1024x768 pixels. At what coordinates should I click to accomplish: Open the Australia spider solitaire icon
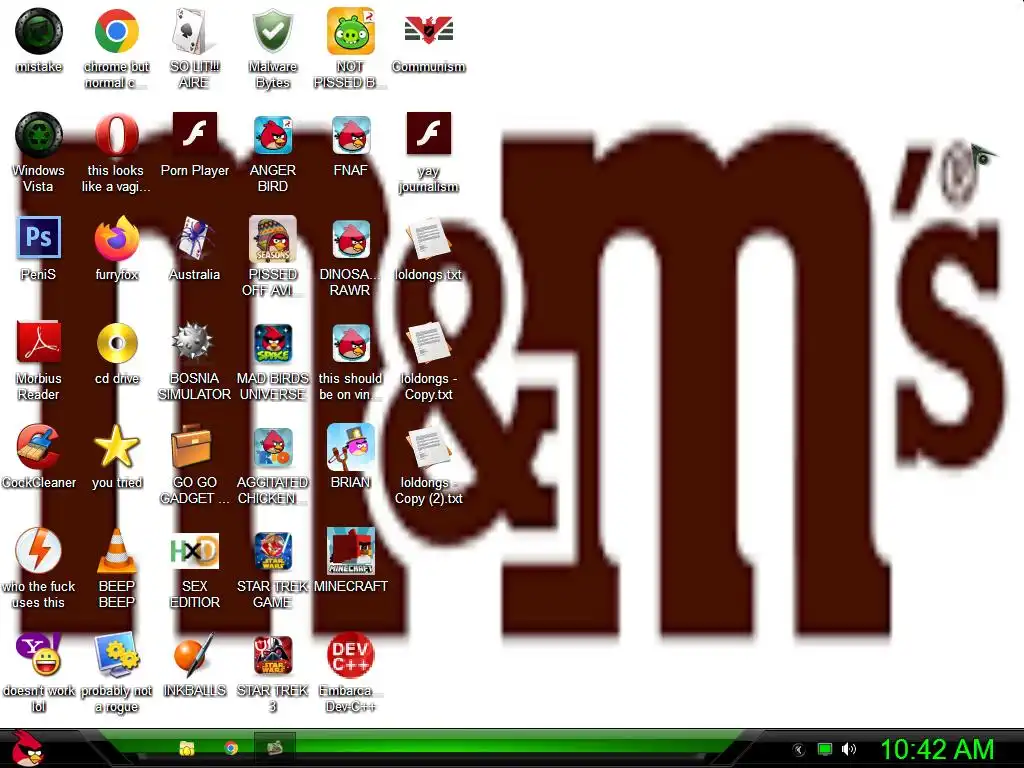[x=194, y=239]
